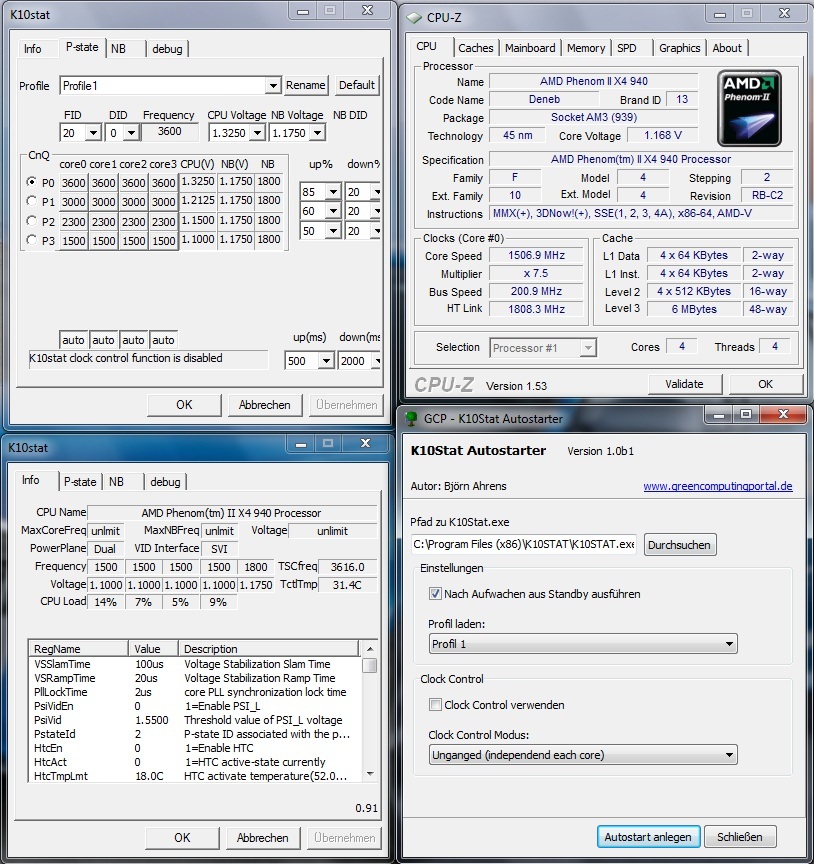The height and width of the screenshot is (864, 814).
Task: Open debug tab in K10stat window with Profile1
Action: tap(167, 48)
